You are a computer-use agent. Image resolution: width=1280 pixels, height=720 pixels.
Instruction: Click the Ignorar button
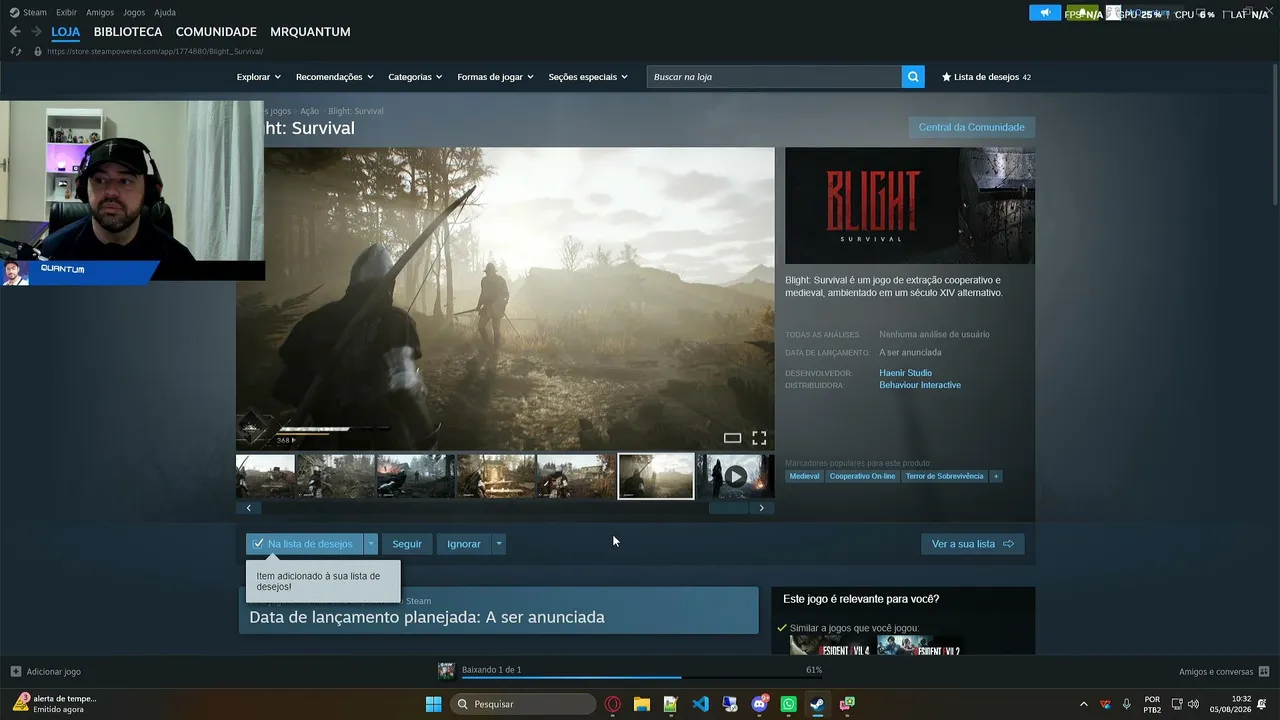click(x=464, y=544)
